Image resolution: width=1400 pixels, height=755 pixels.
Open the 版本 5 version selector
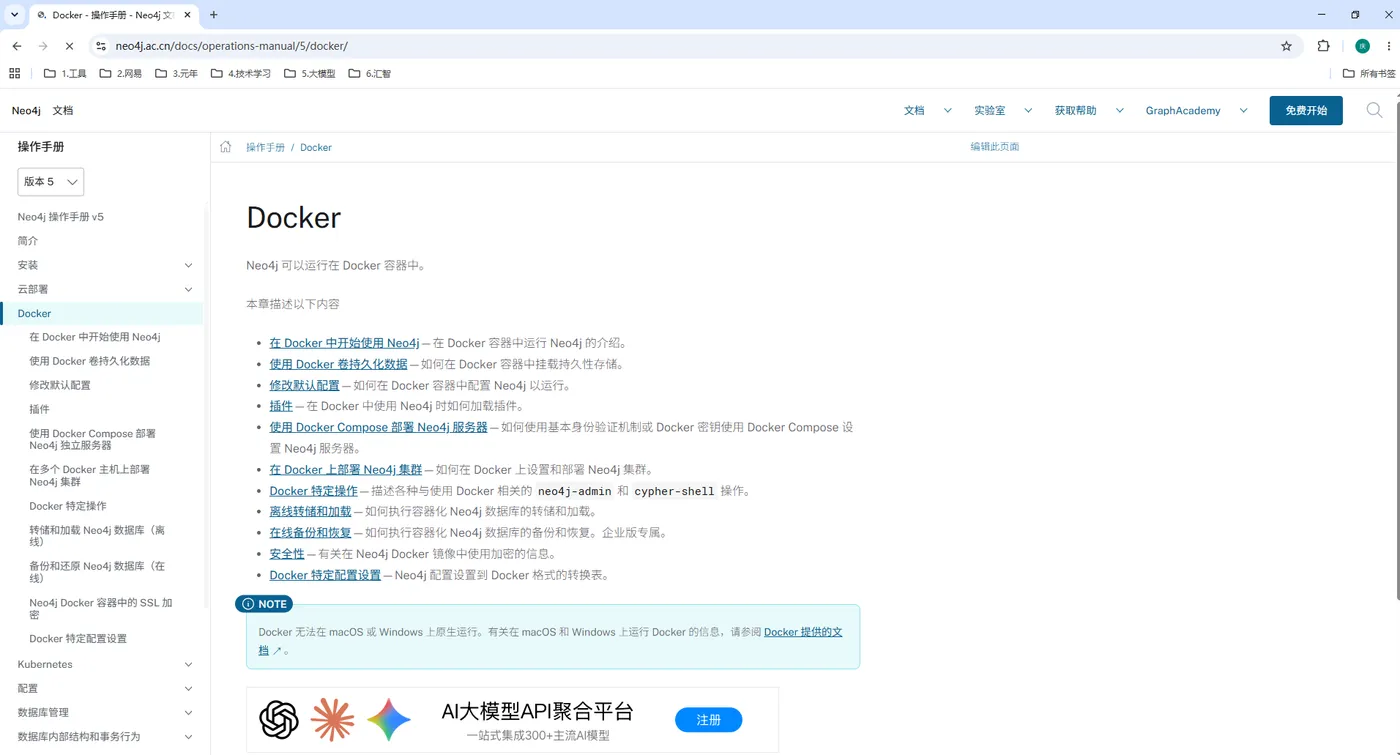point(51,181)
